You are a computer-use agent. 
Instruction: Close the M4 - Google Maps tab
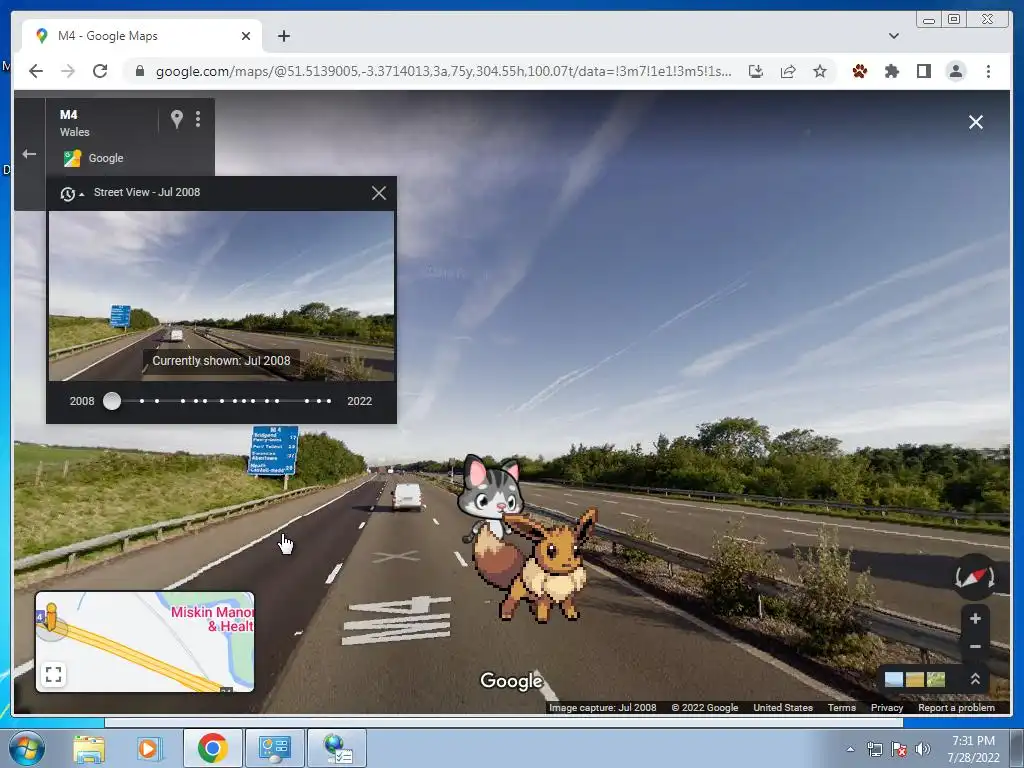click(246, 36)
